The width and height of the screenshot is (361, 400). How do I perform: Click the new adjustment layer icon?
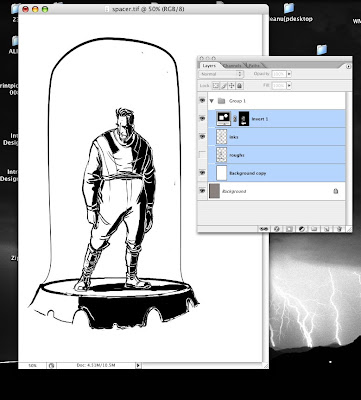[301, 229]
